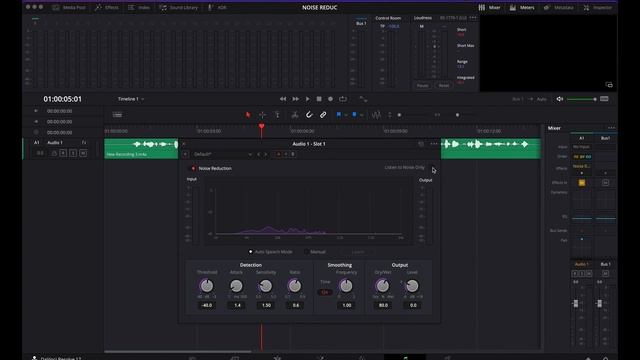Click the Learn button

pos(358,252)
